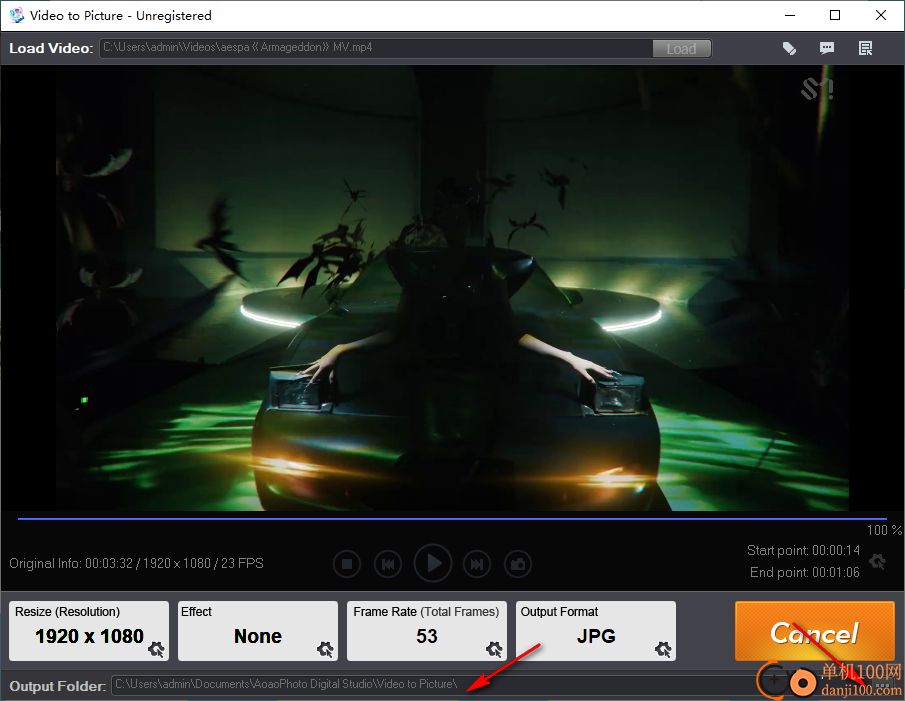Stop video playback
This screenshot has width=905, height=701.
click(347, 564)
